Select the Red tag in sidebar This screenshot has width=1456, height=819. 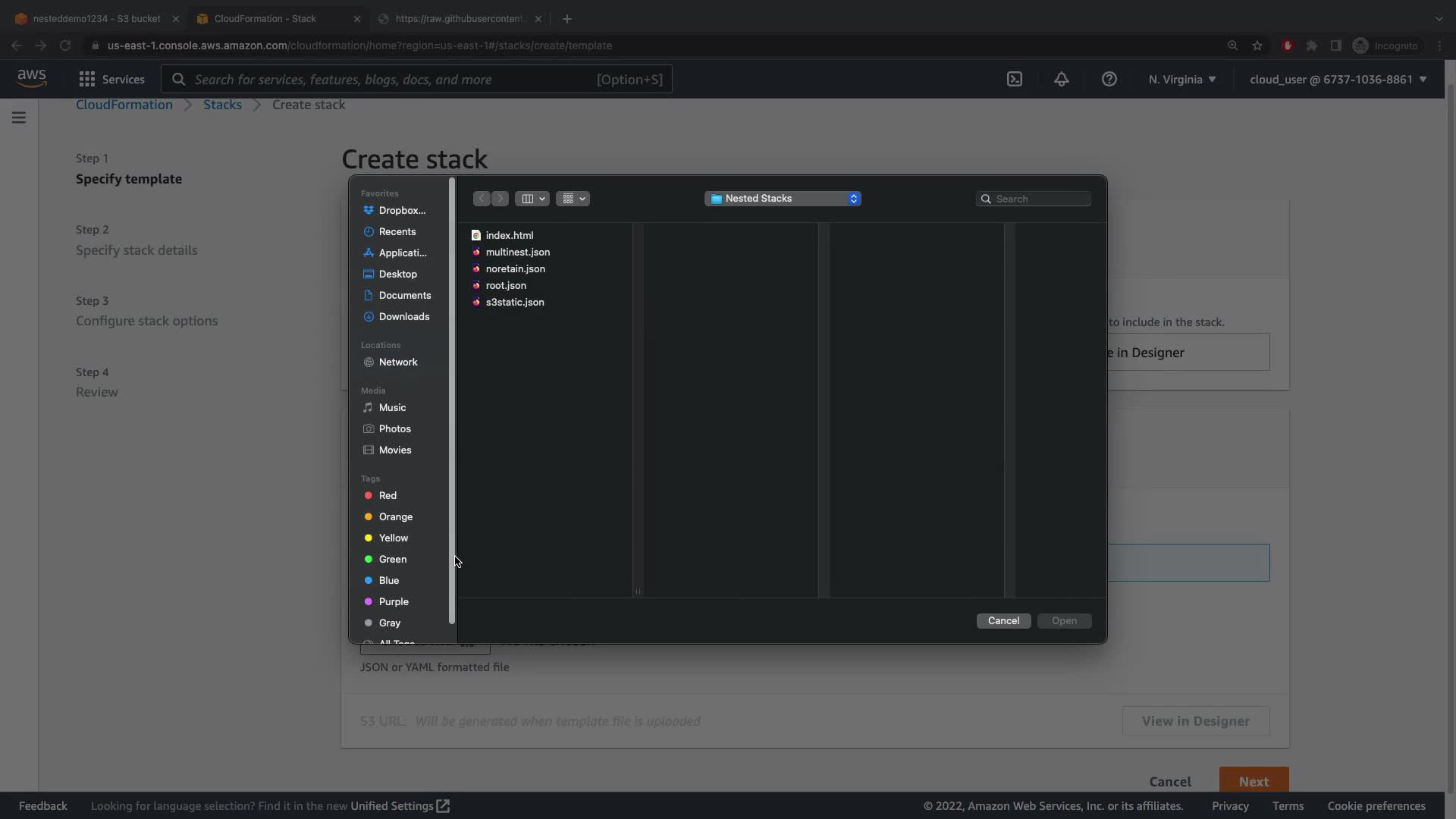click(388, 496)
